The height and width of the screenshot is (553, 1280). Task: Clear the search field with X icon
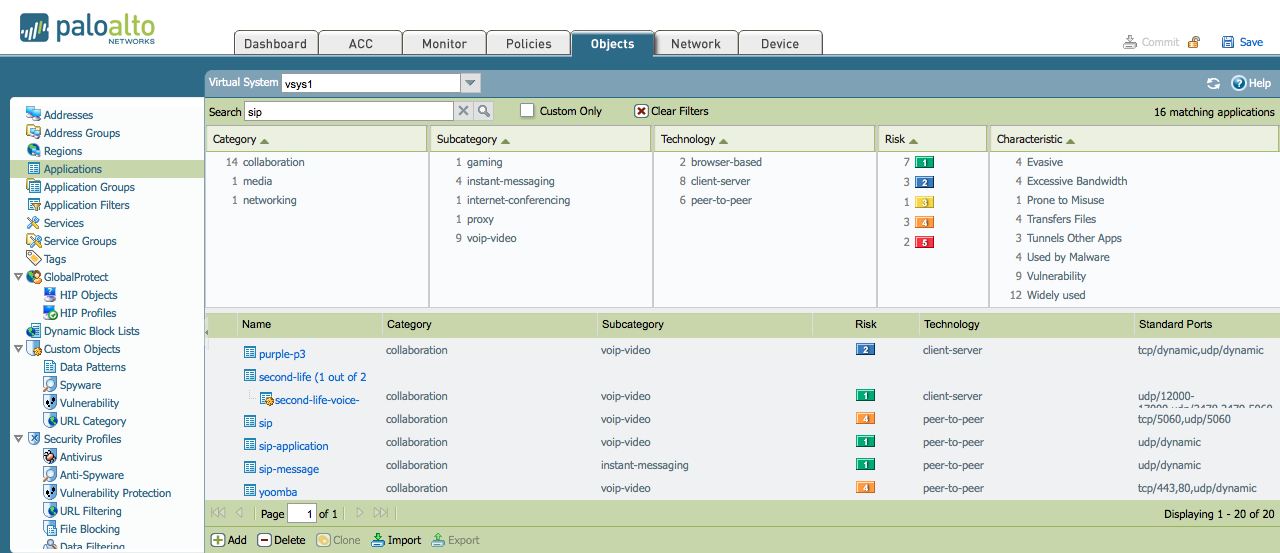point(464,111)
